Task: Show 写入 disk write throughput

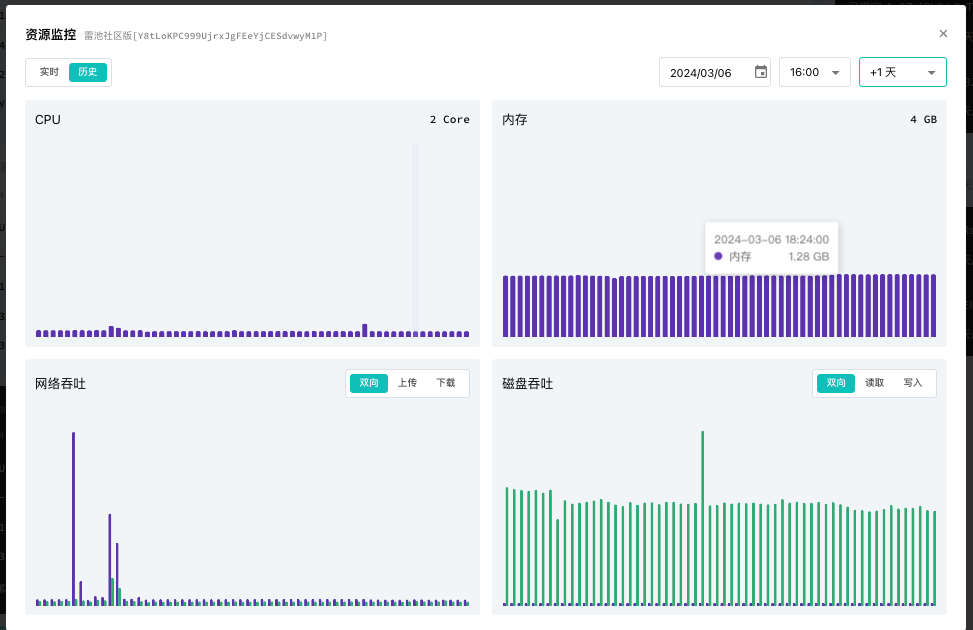Action: (912, 383)
